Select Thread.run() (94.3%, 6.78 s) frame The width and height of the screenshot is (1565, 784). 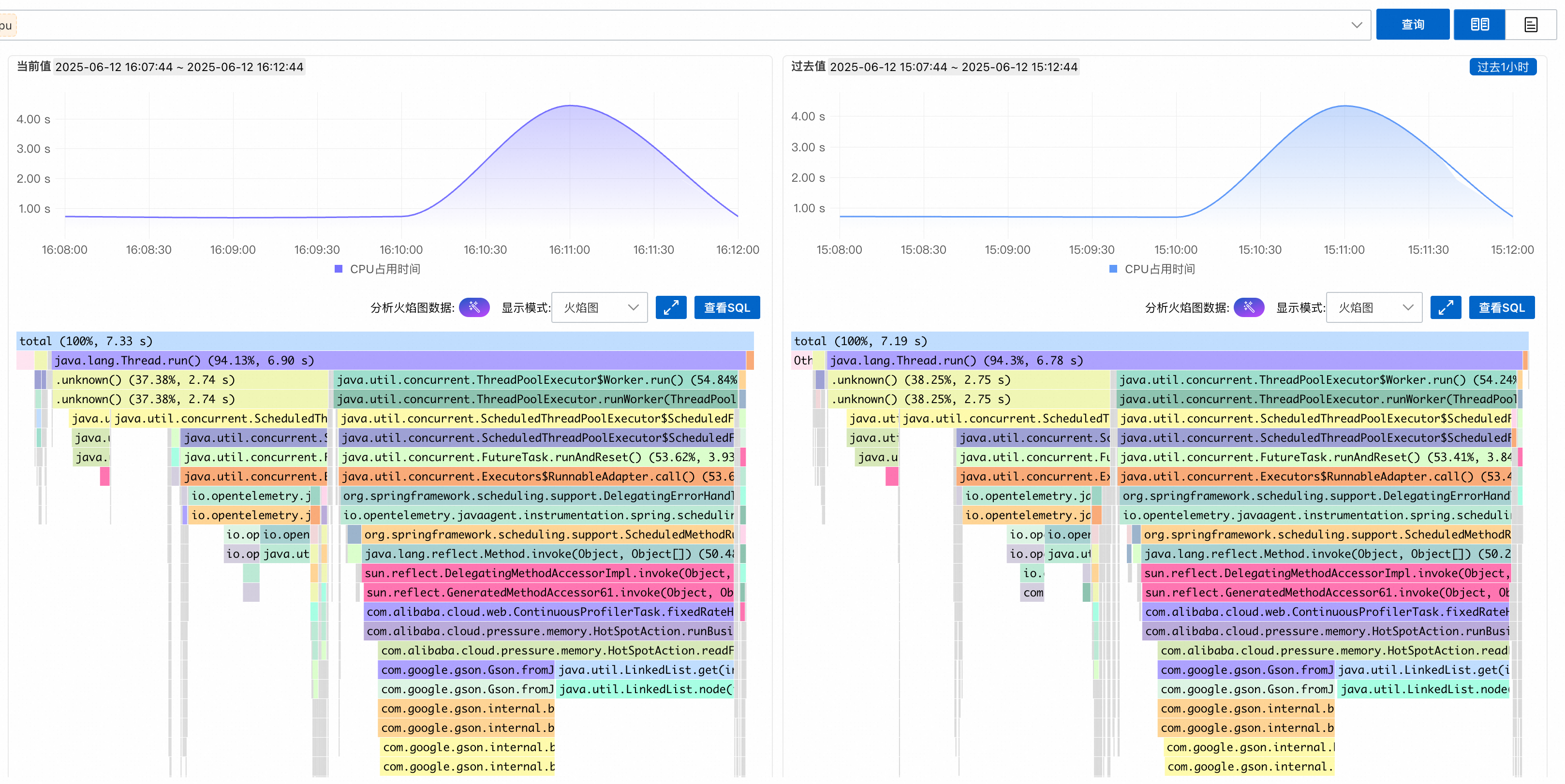coord(1175,360)
